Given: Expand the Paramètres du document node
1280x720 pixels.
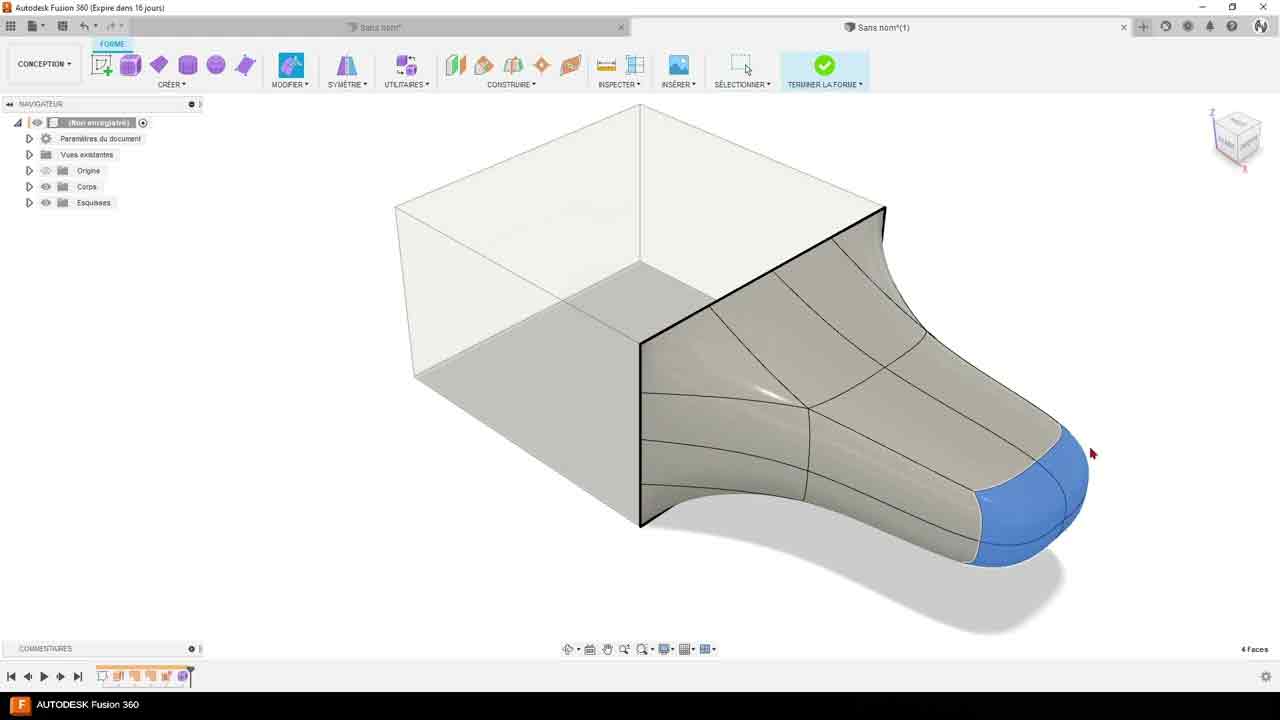Looking at the screenshot, I should tap(29, 139).
